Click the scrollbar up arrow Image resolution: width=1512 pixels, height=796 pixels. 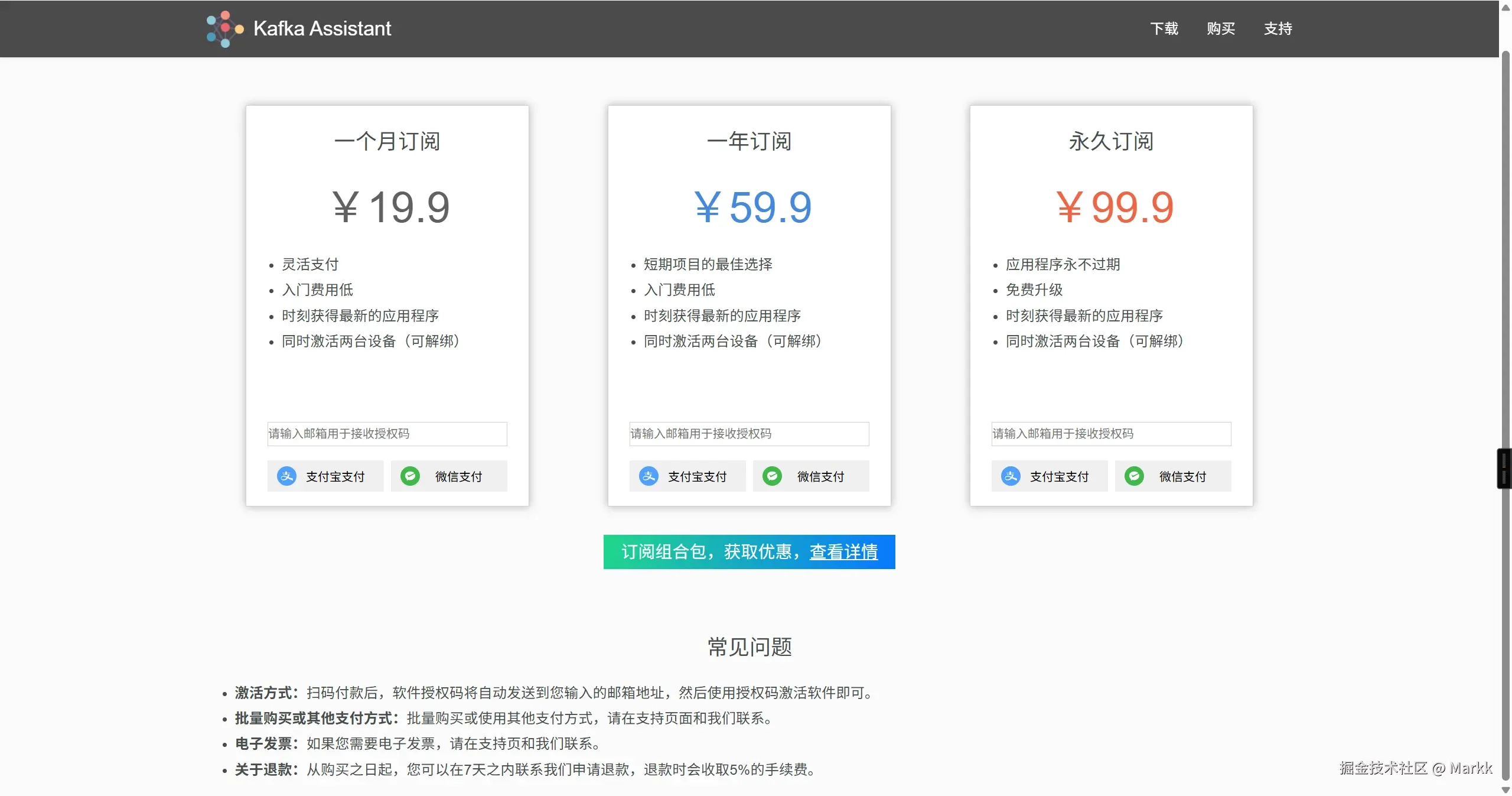(x=1506, y=7)
